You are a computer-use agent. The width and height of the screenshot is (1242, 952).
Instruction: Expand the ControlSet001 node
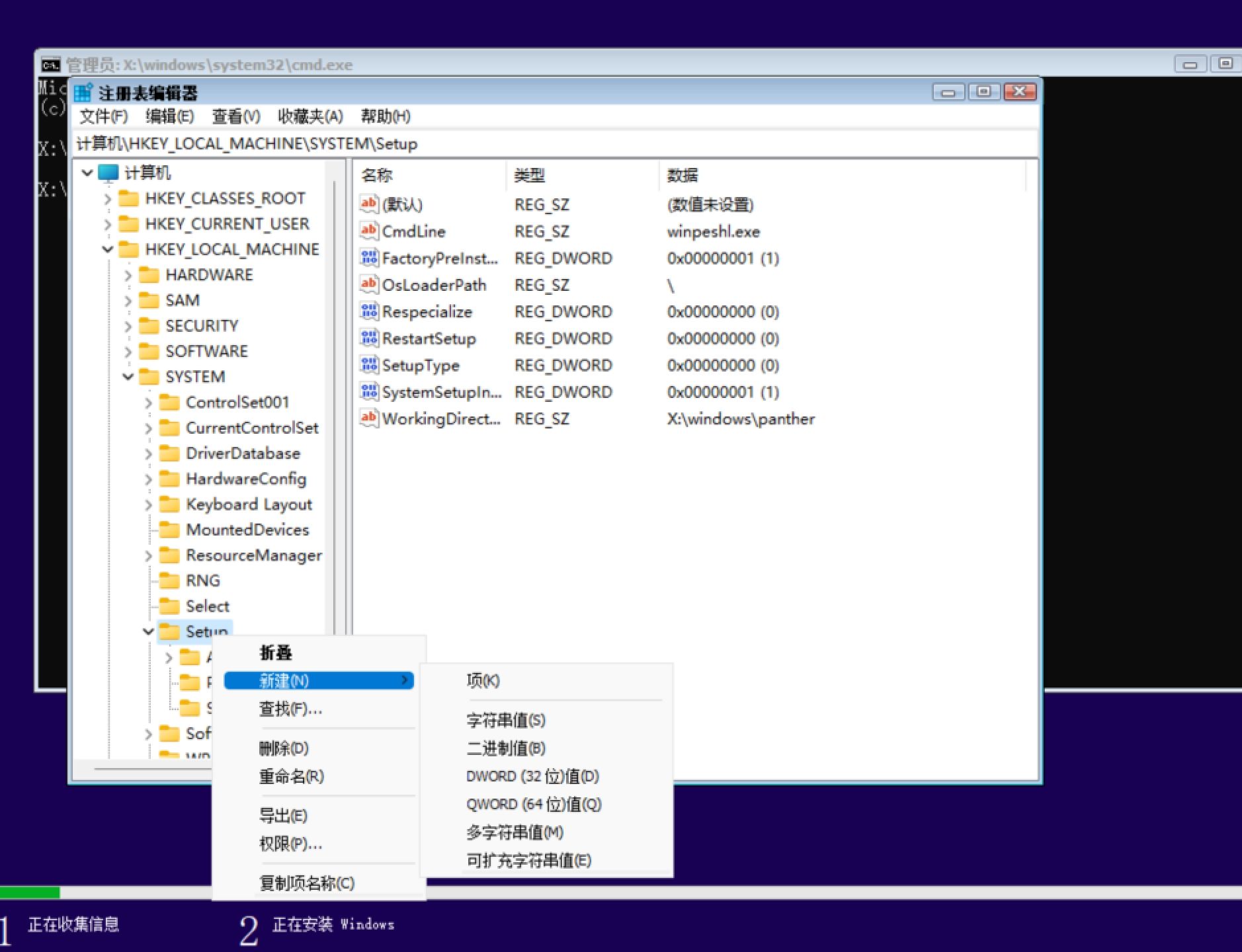[x=148, y=402]
